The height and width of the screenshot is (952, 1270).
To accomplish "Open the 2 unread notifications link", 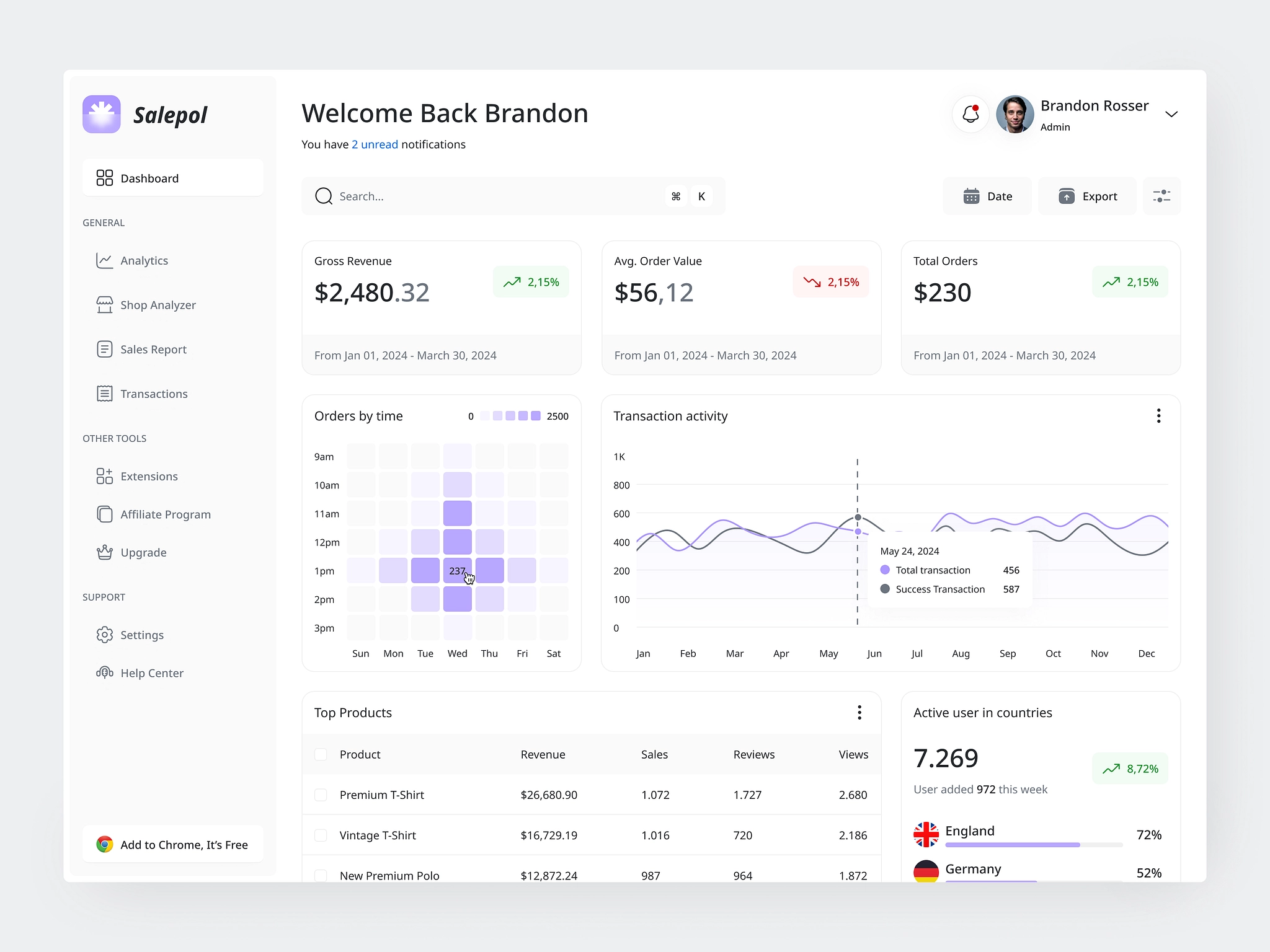I will [x=375, y=144].
